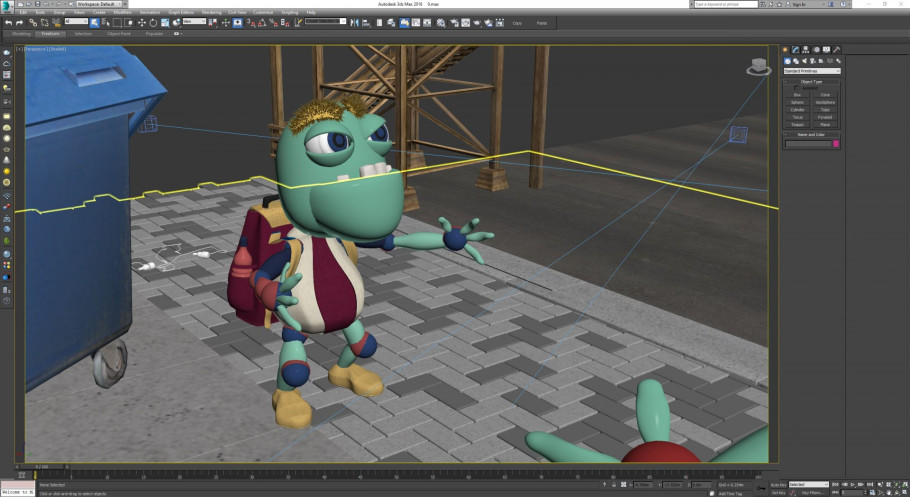Viewport: 910px width, 497px height.
Task: Open the Reference Coordinate System dropdown
Action: (194, 21)
